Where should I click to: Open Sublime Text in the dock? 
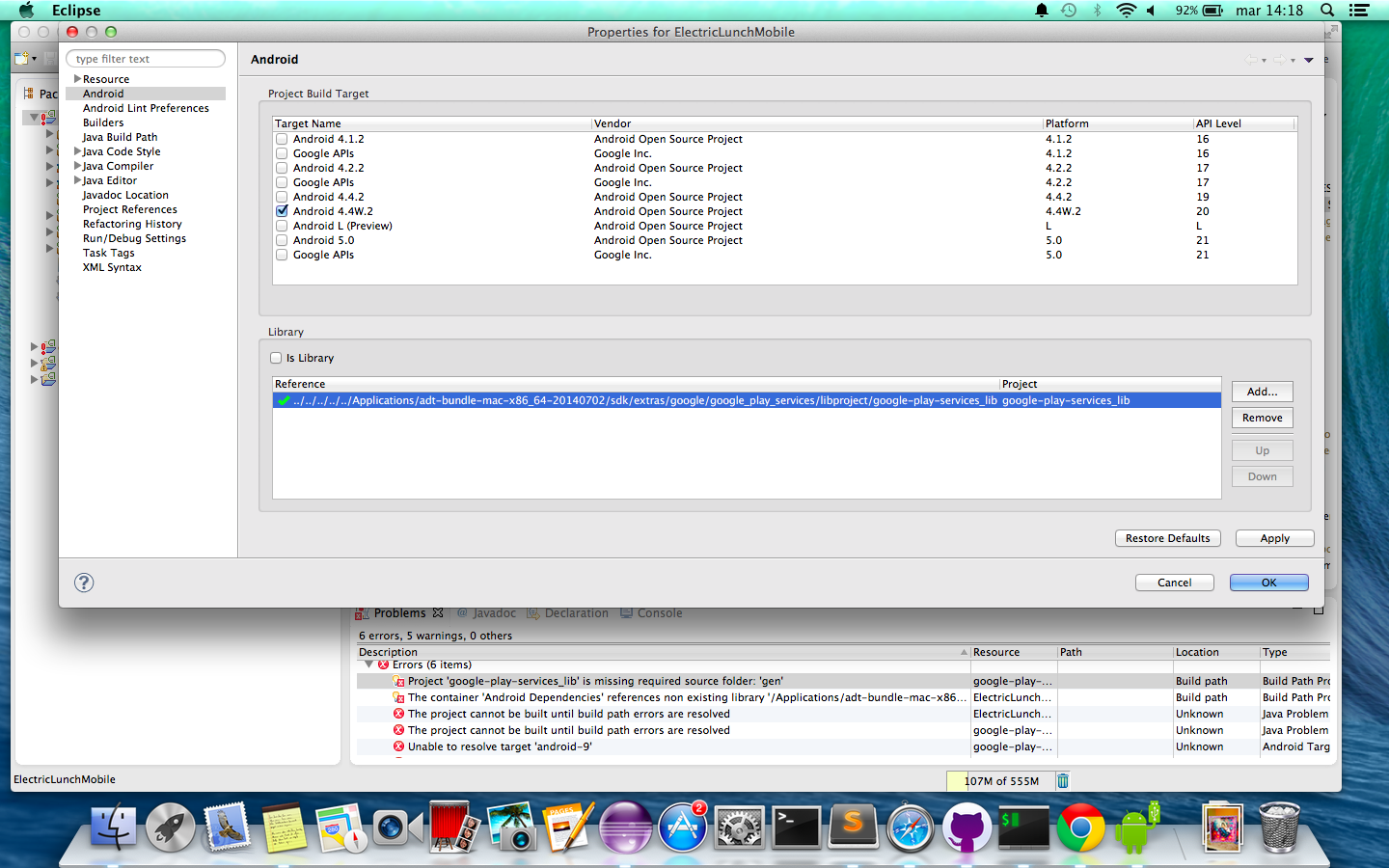point(854,827)
